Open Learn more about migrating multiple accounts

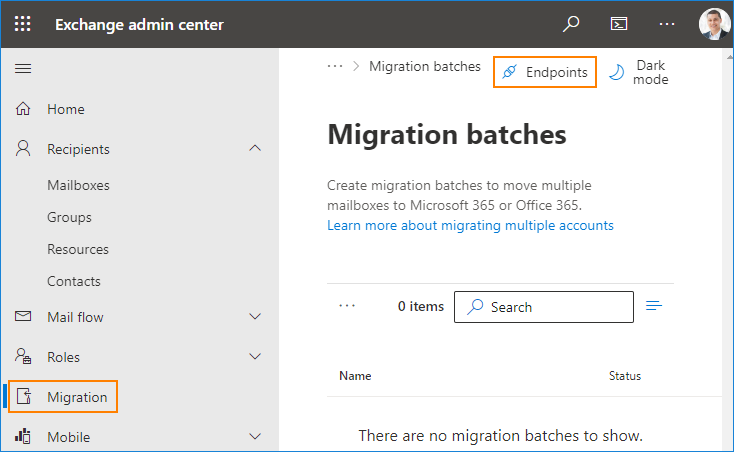[470, 226]
